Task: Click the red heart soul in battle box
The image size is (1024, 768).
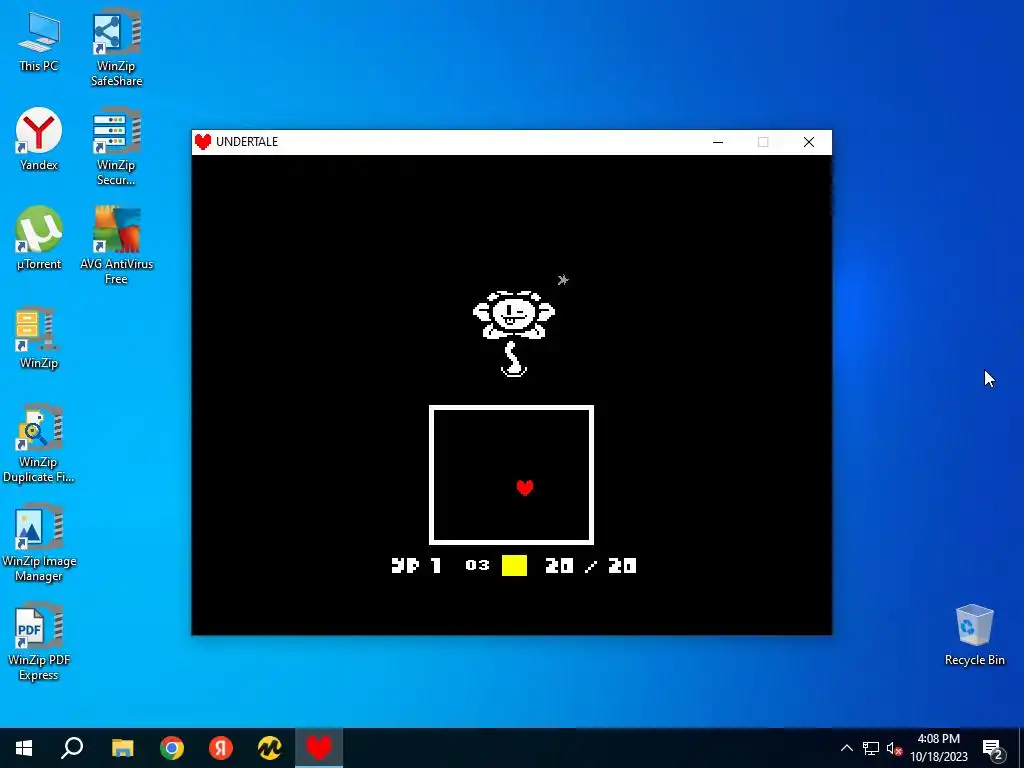Action: (524, 487)
